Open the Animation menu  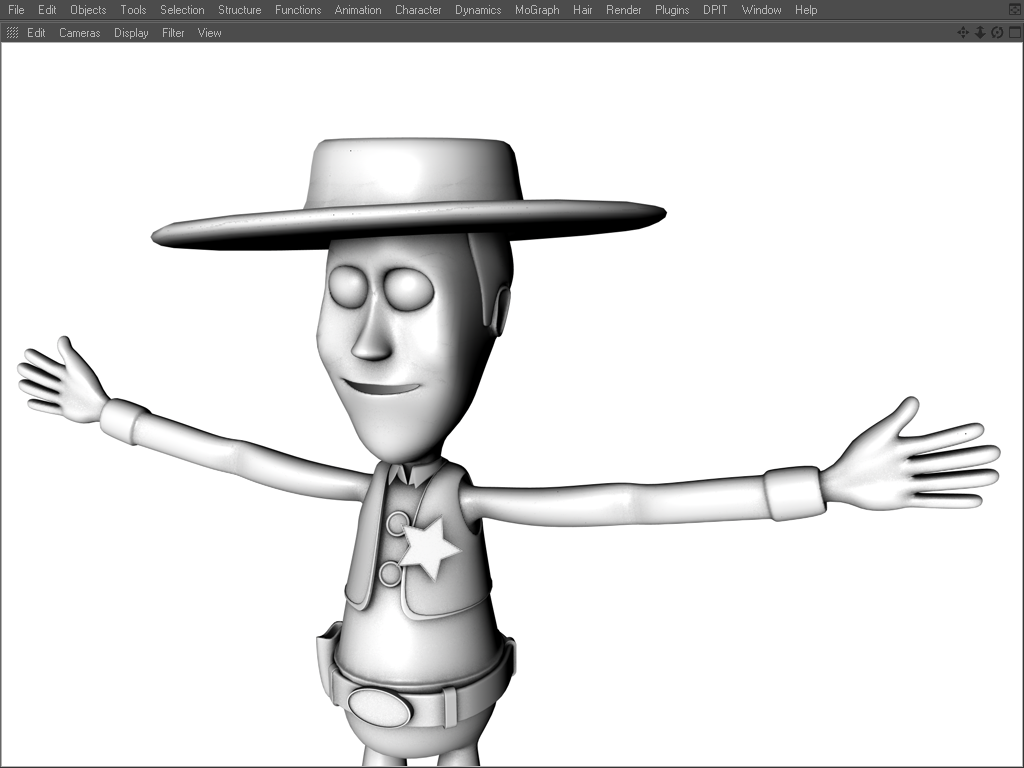tap(358, 10)
